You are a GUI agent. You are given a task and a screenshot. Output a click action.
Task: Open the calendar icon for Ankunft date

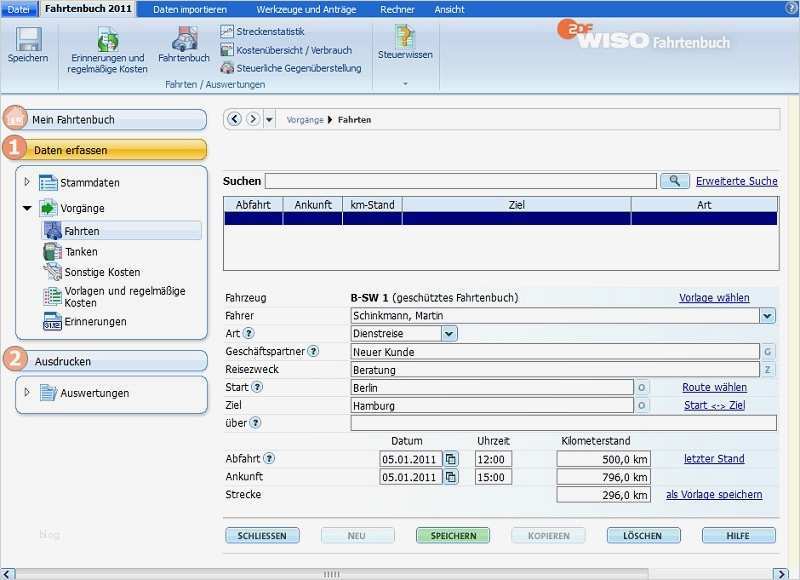point(451,477)
